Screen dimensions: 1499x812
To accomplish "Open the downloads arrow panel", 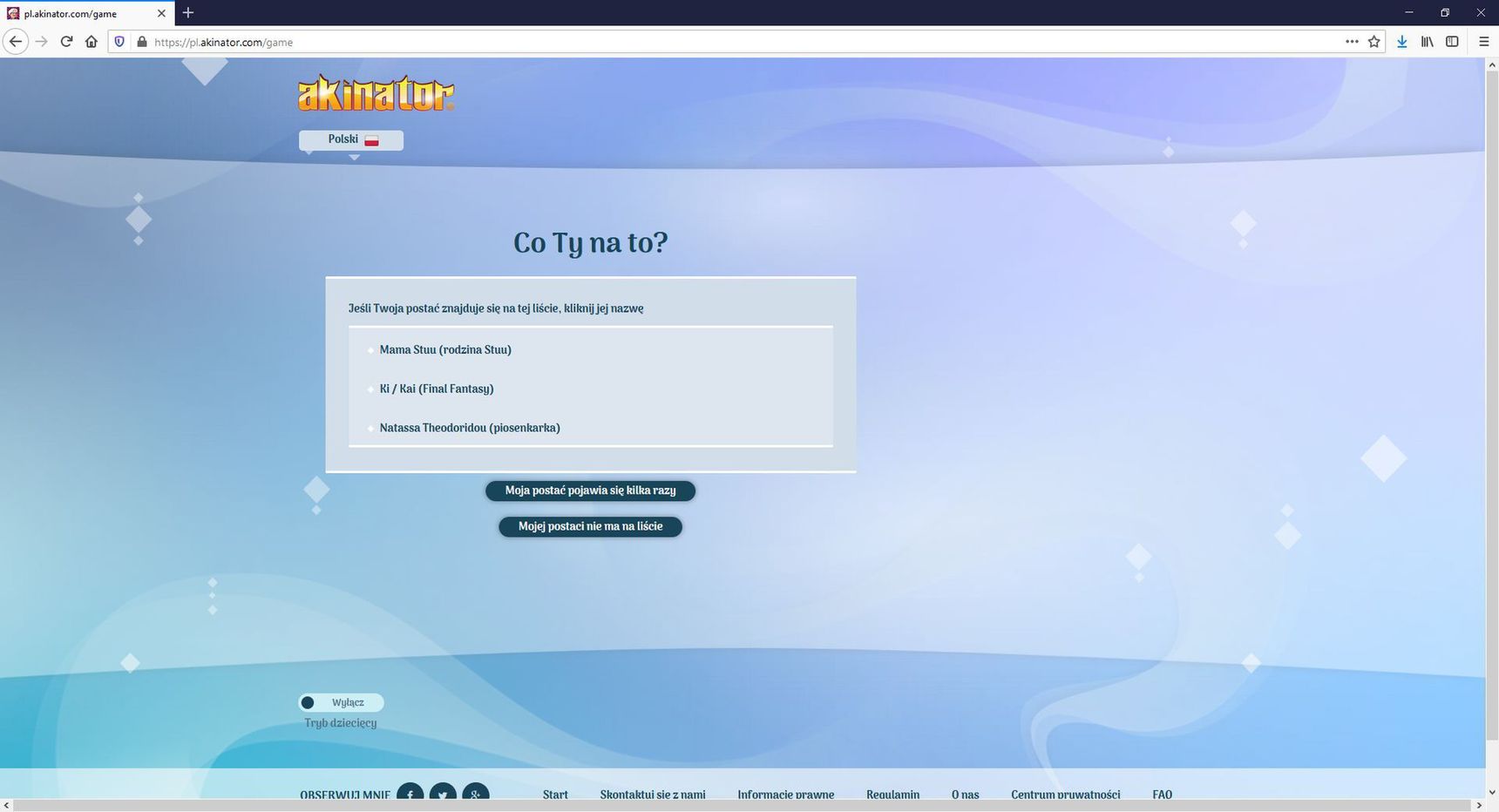I will 1402,42.
